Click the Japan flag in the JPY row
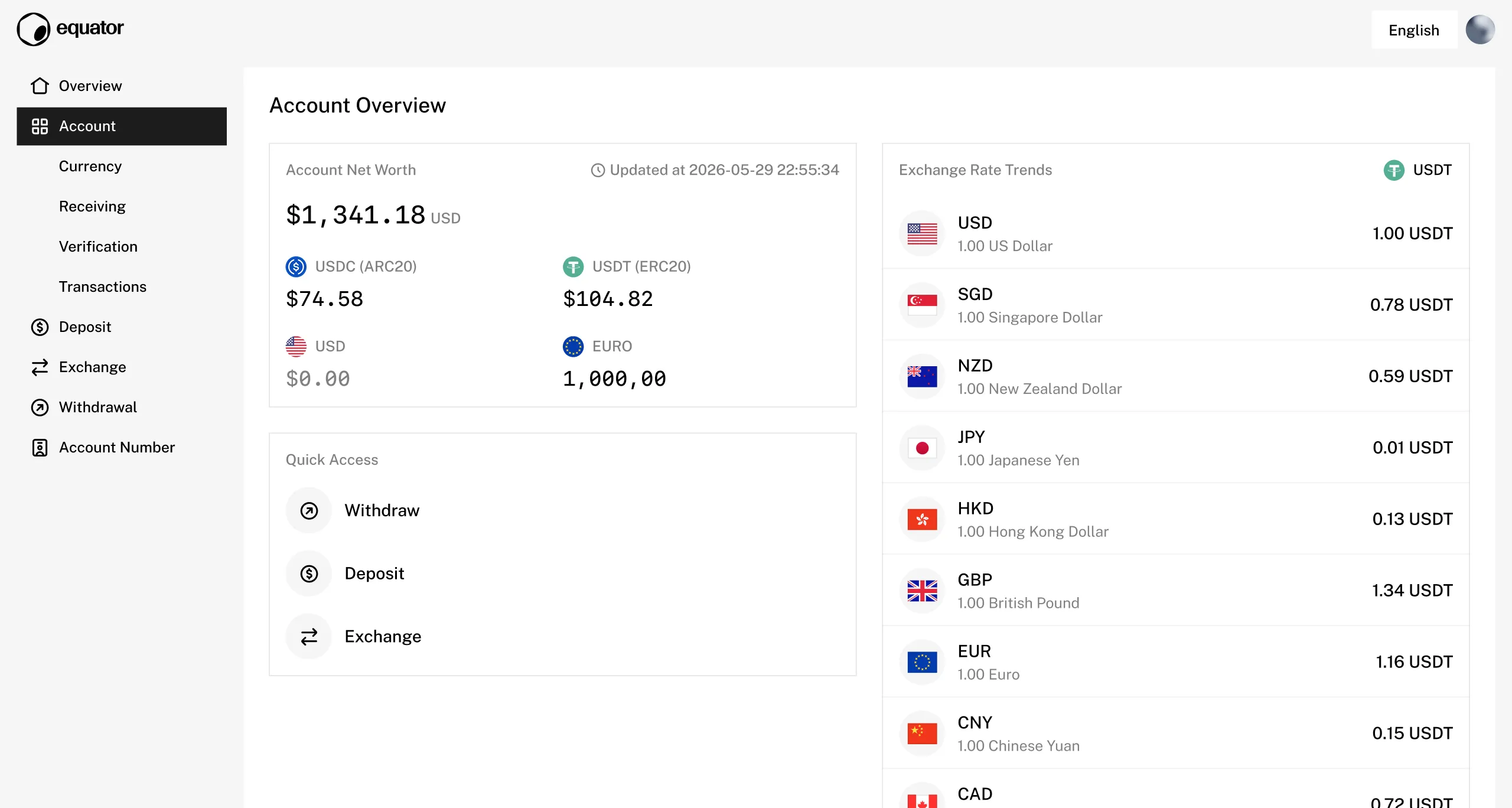This screenshot has width=1512, height=808. click(922, 448)
